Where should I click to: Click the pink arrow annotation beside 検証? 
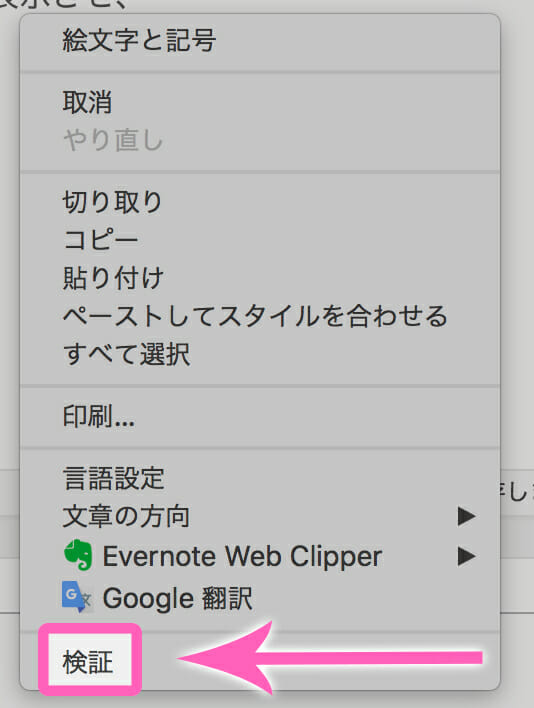click(330, 657)
